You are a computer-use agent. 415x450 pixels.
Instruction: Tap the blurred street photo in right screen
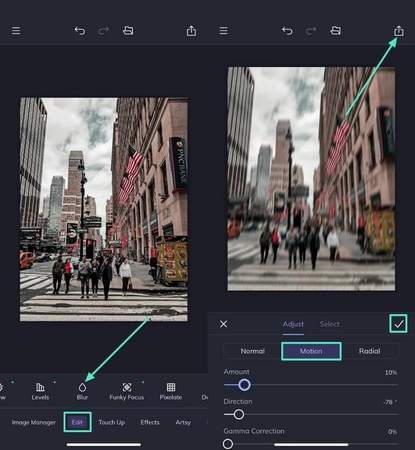coord(311,179)
